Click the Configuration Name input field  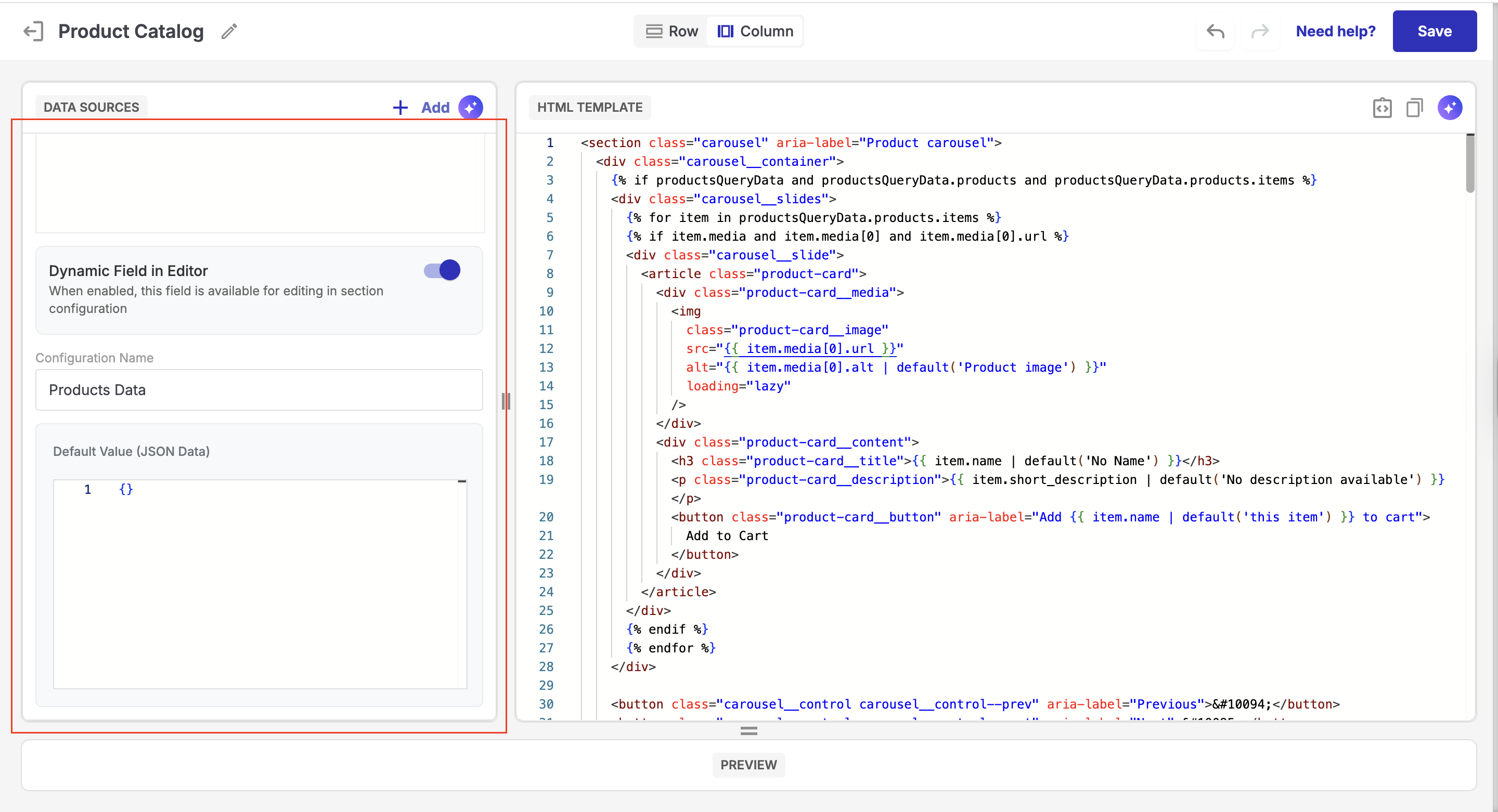pos(259,389)
